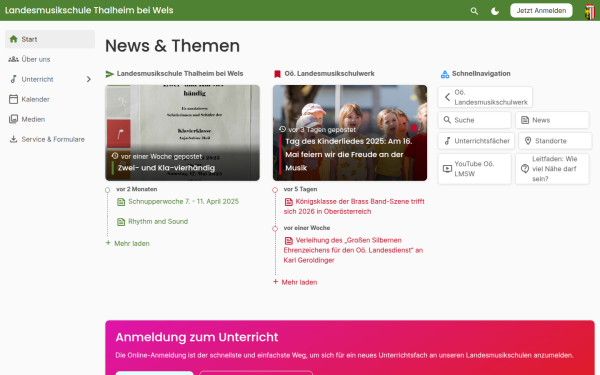
Task: Open the Zwei- und Kla-vierhändig news card
Action: (x=183, y=133)
